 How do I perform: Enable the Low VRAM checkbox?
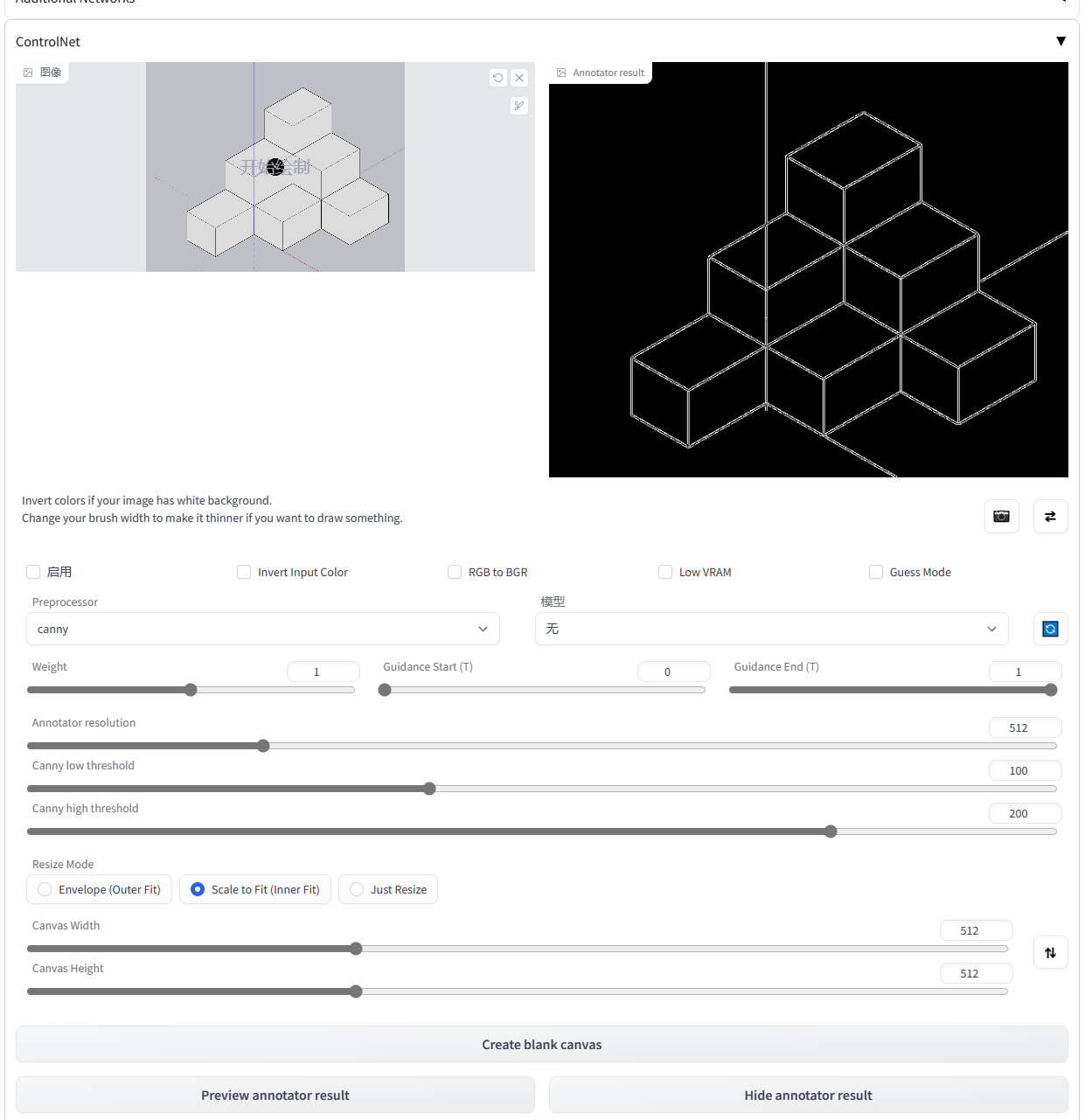point(665,572)
